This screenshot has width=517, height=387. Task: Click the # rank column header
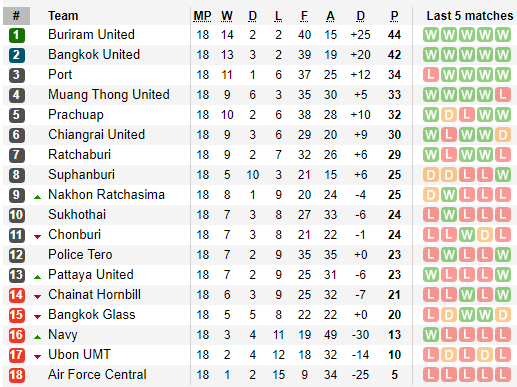click(x=16, y=16)
